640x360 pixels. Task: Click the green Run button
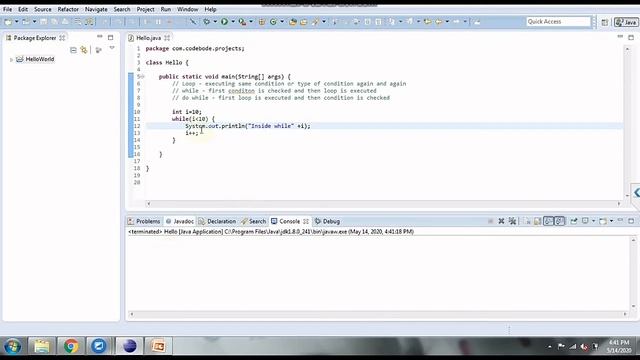click(x=224, y=22)
